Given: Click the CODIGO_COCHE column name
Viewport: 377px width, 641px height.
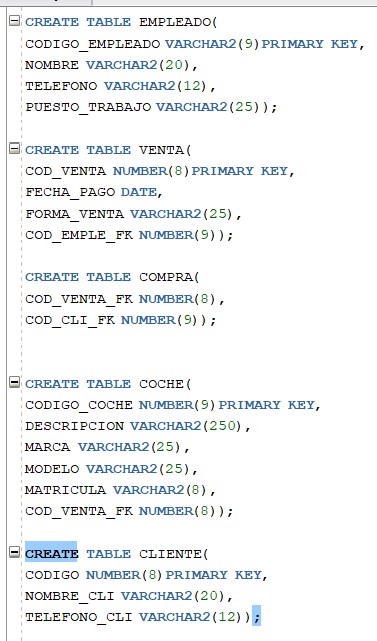Looking at the screenshot, I should [x=79, y=406].
